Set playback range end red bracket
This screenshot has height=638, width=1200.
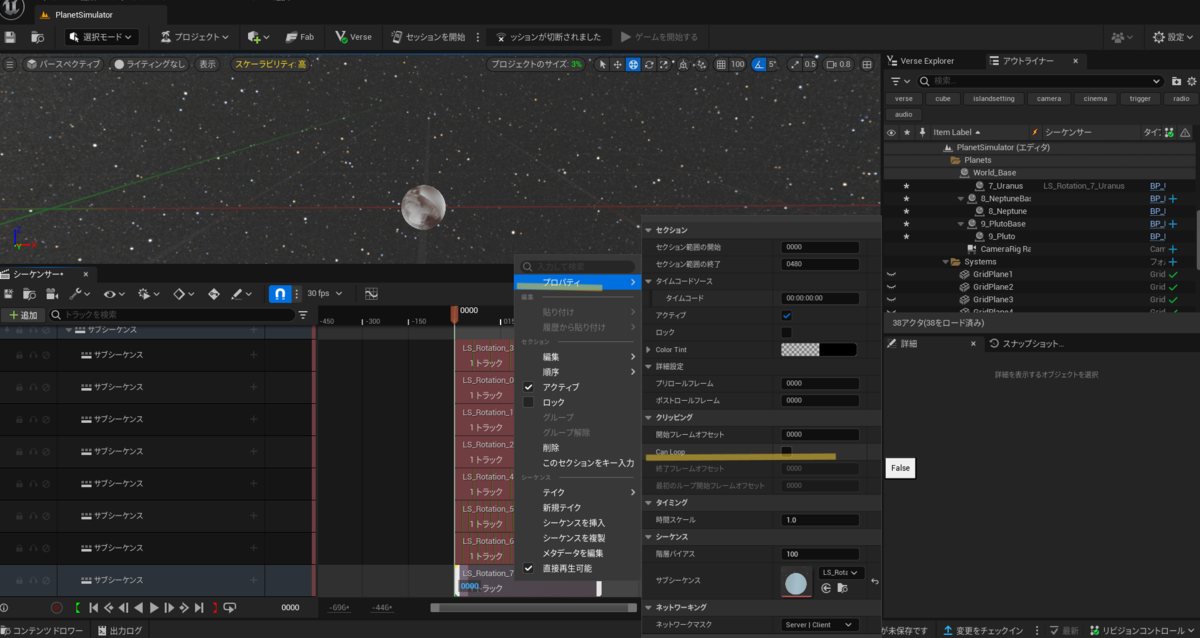tap(214, 607)
